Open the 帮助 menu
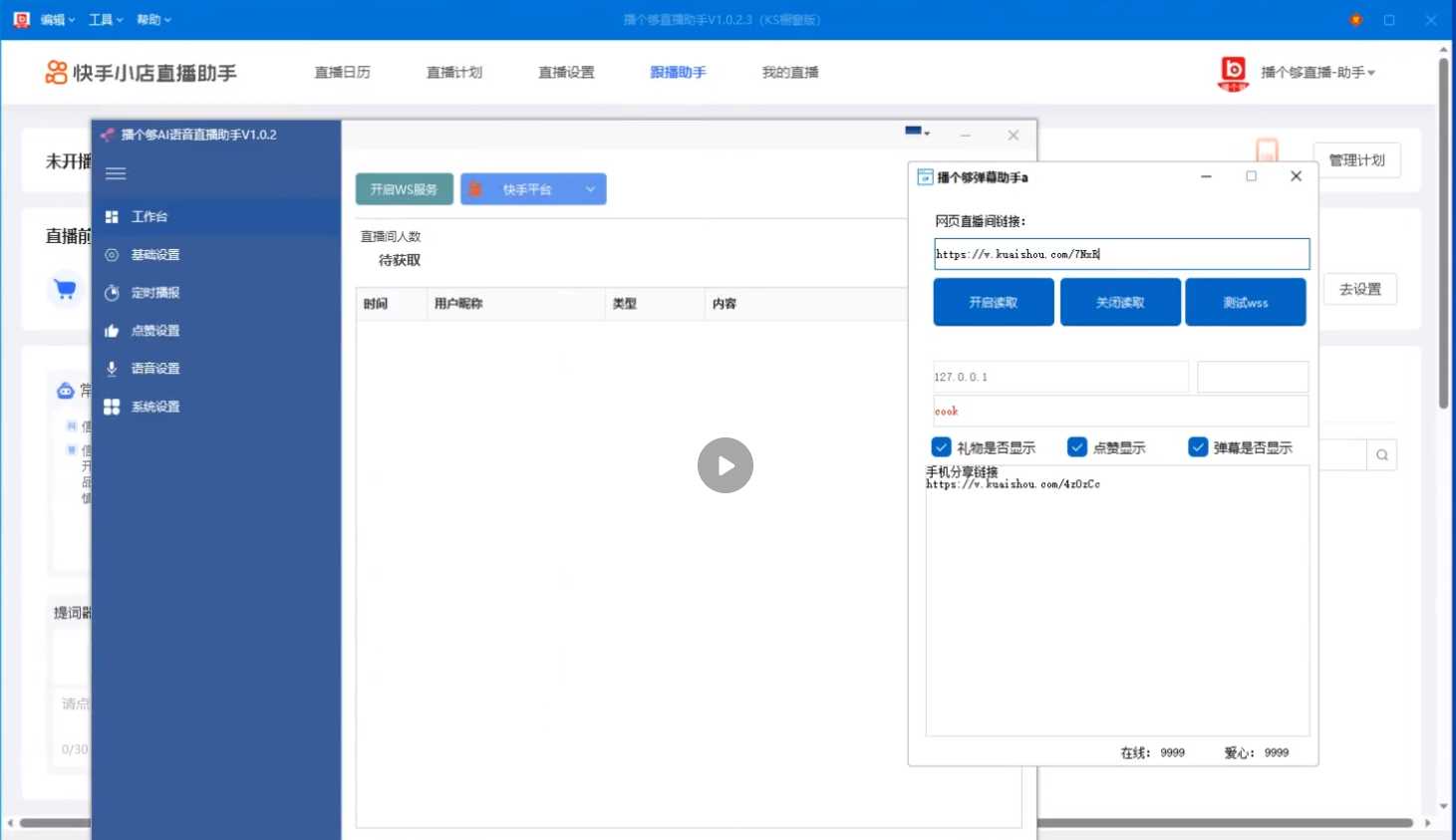The width and height of the screenshot is (1456, 840). [153, 20]
